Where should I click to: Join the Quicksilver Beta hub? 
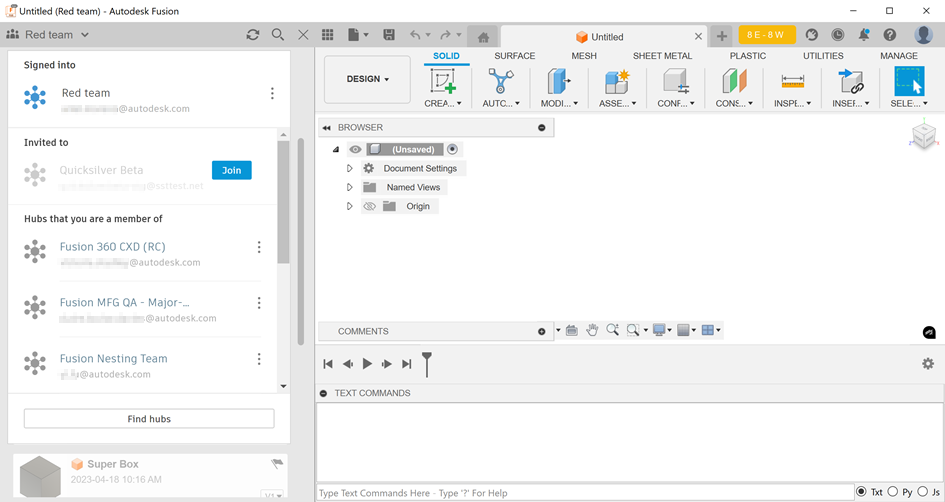tap(231, 170)
